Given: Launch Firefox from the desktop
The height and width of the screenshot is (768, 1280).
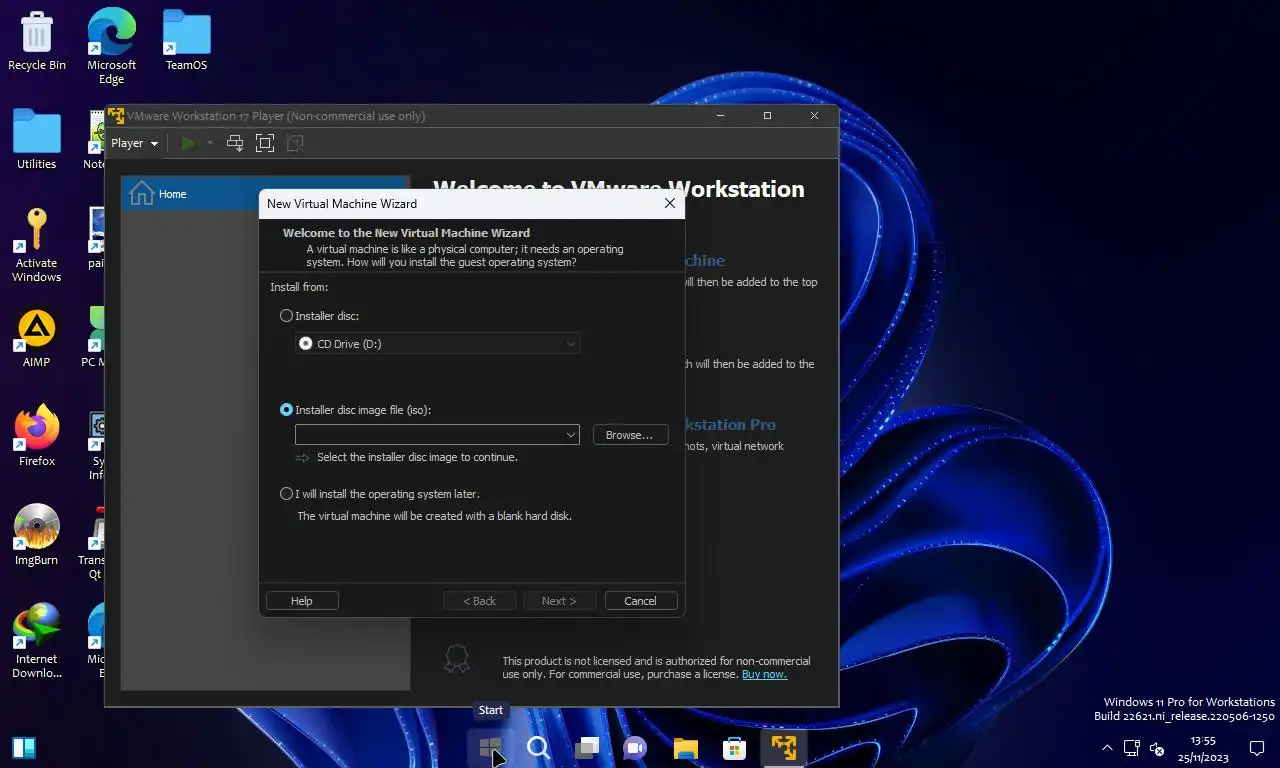Looking at the screenshot, I should 37,437.
